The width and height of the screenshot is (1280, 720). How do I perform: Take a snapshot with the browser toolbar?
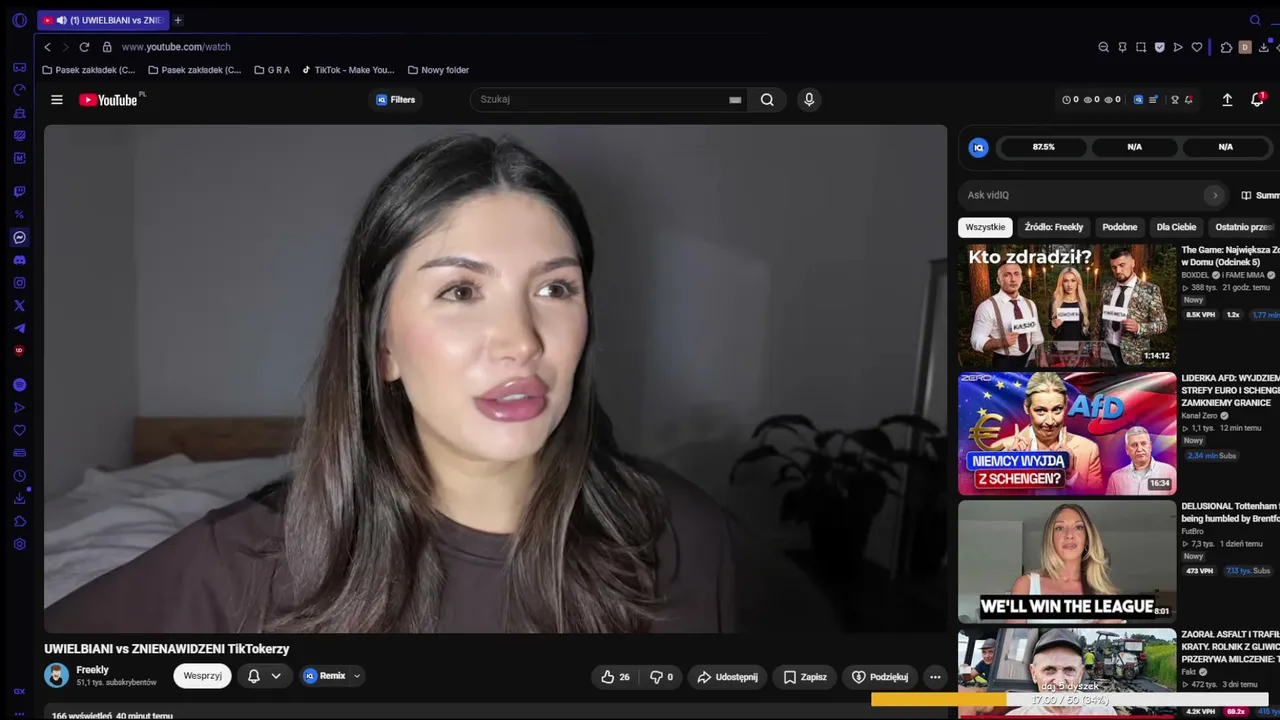point(1141,47)
